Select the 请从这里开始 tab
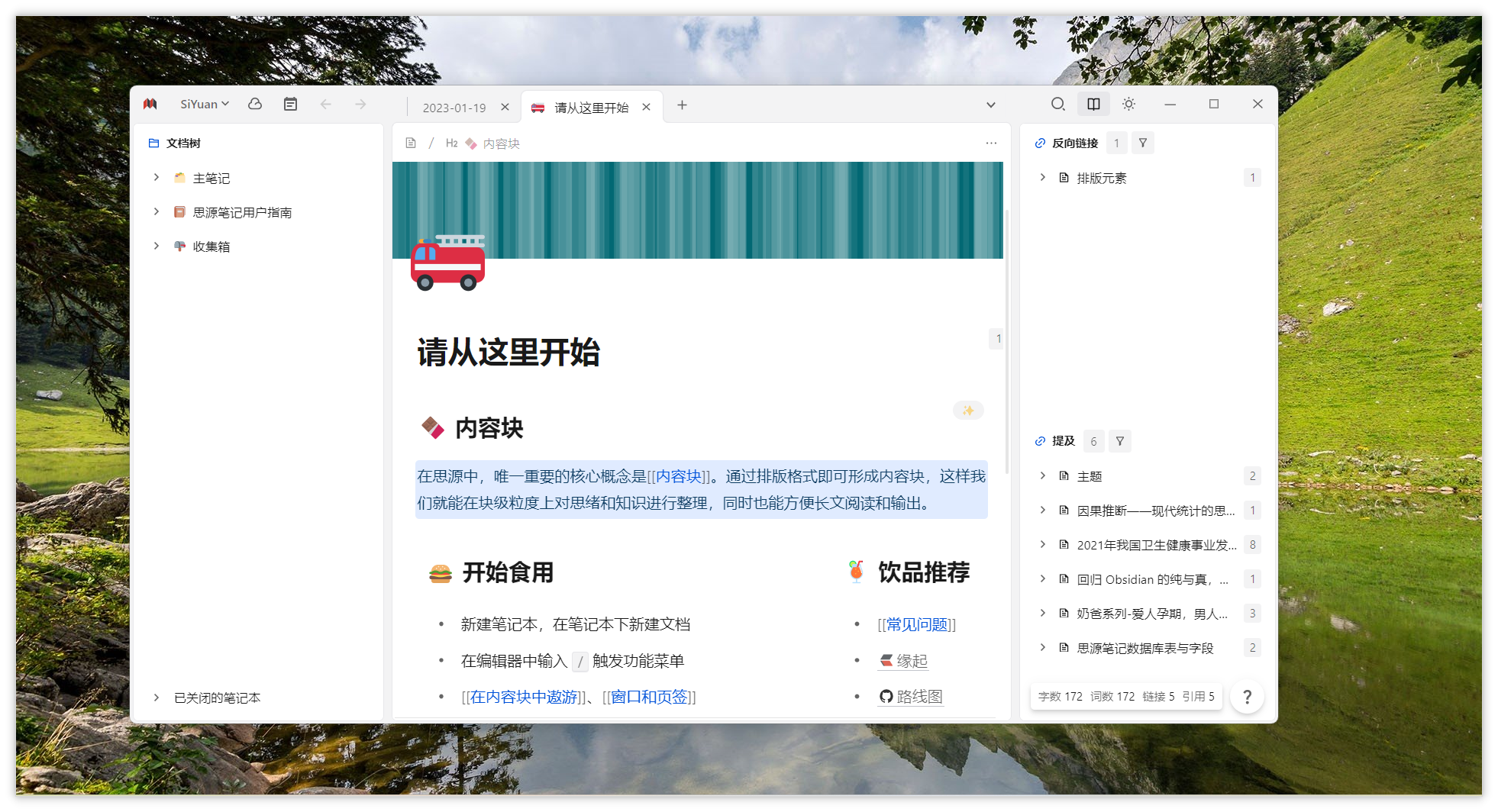The image size is (1498, 812). click(591, 108)
